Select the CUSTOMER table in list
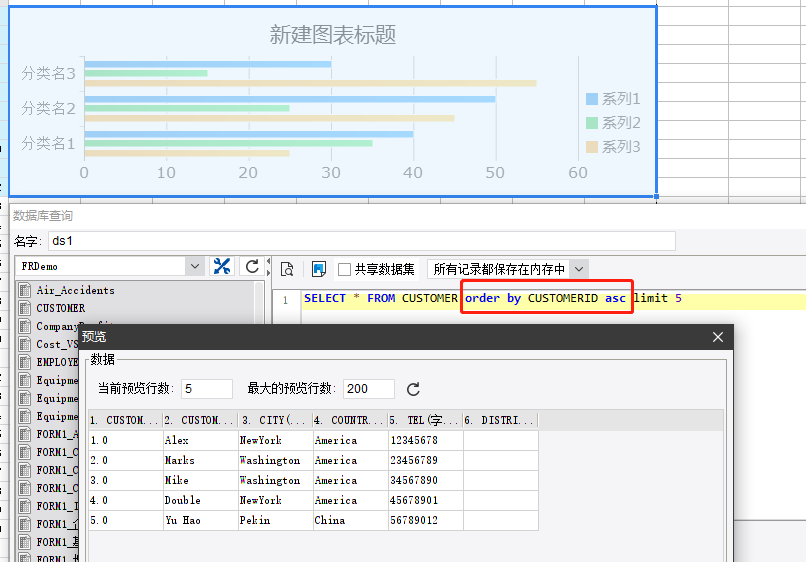This screenshot has width=806, height=562. (61, 308)
